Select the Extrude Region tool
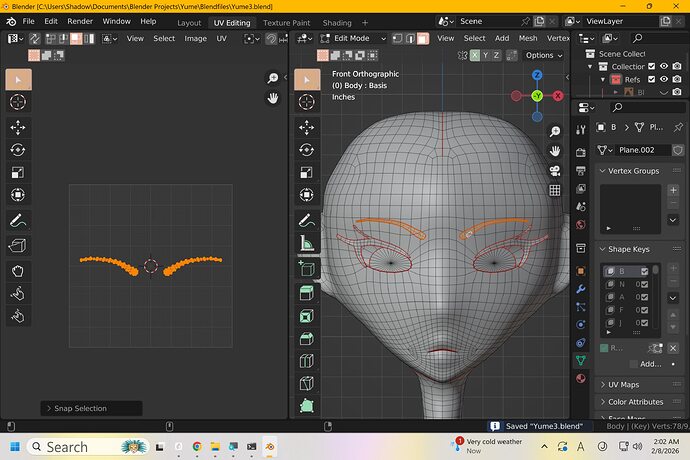 (307, 293)
